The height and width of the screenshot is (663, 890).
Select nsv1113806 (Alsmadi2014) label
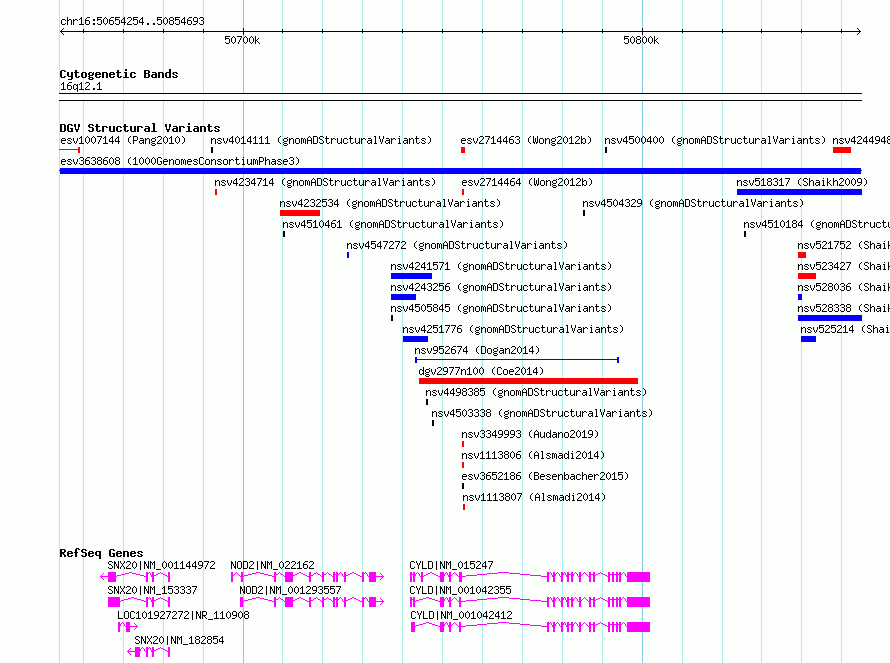click(x=533, y=455)
